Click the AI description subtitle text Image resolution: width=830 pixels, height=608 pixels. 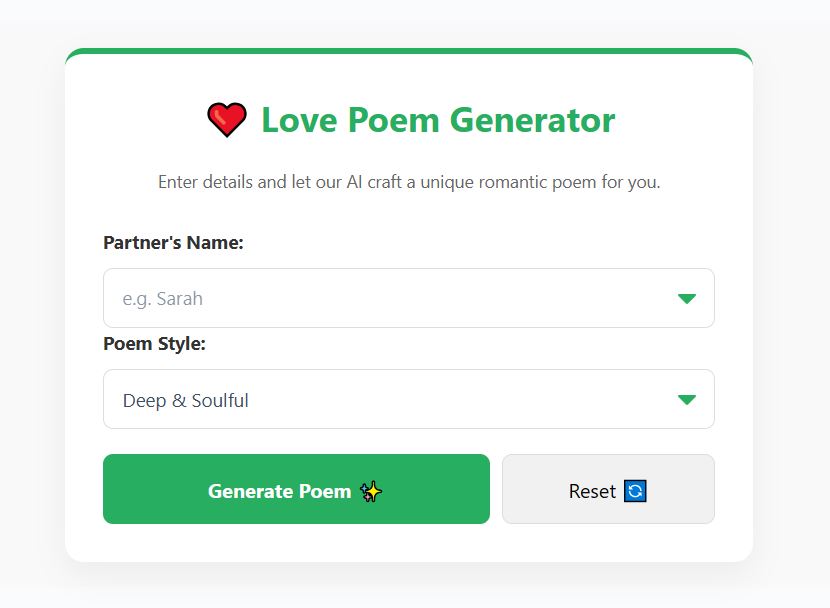408,182
